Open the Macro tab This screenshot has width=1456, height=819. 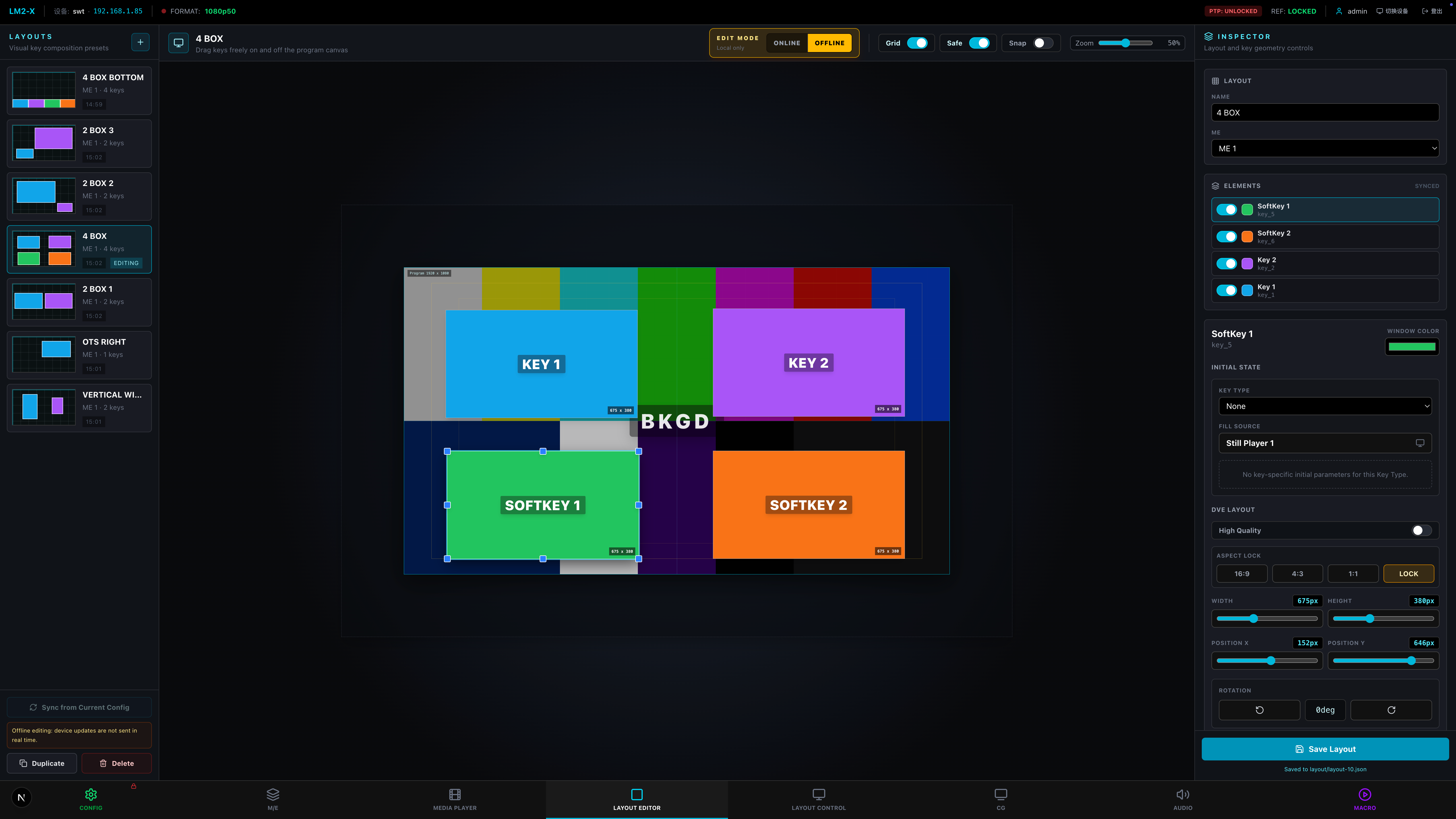pyautogui.click(x=1364, y=799)
